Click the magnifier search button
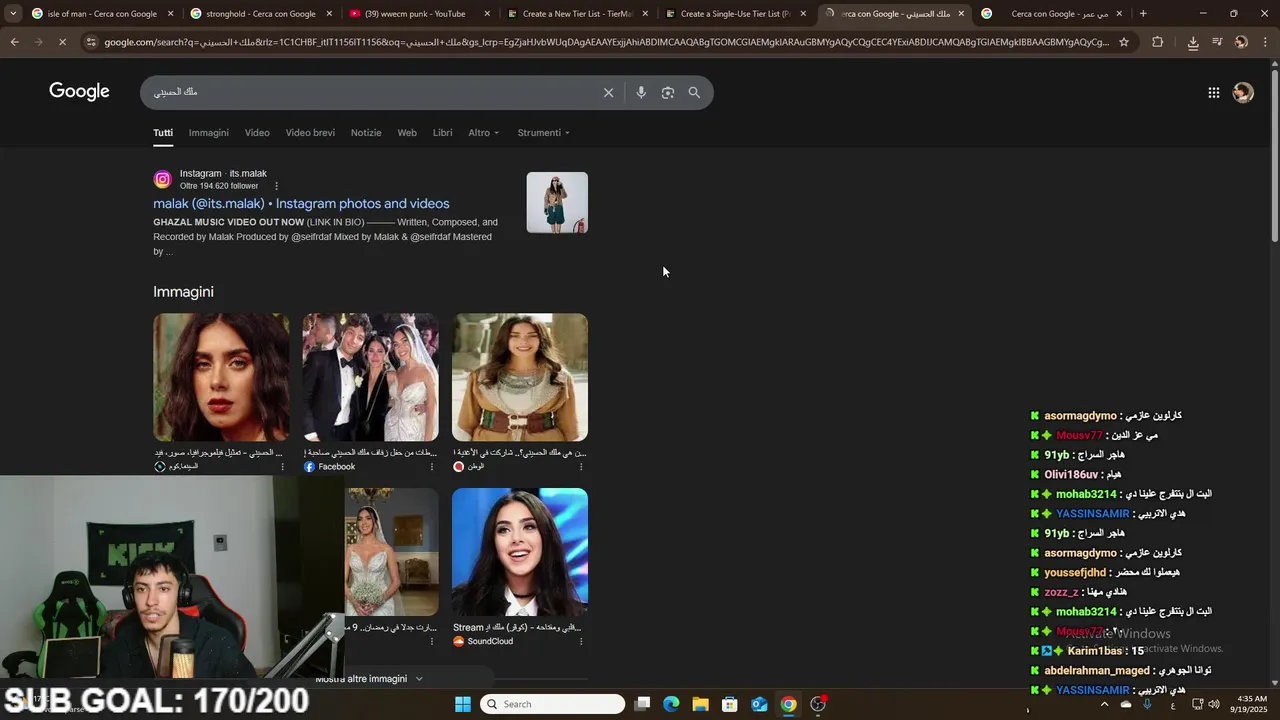 point(694,92)
